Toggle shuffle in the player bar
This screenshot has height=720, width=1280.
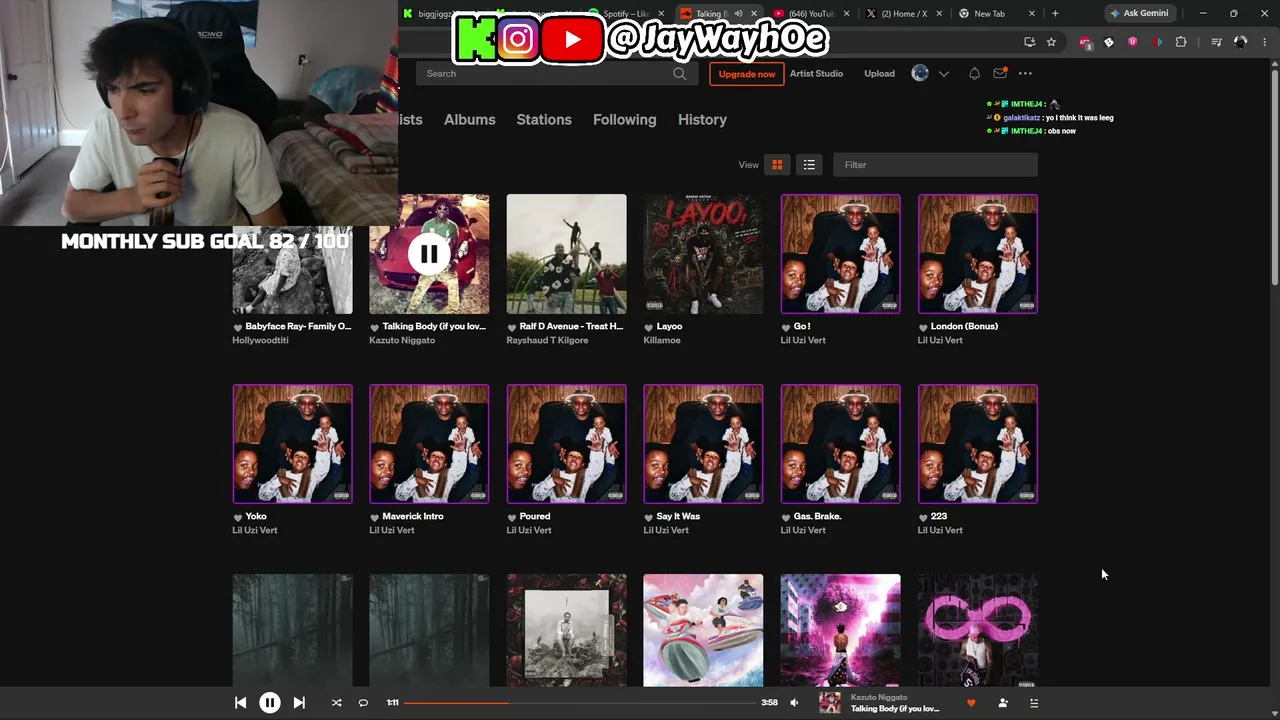(336, 703)
